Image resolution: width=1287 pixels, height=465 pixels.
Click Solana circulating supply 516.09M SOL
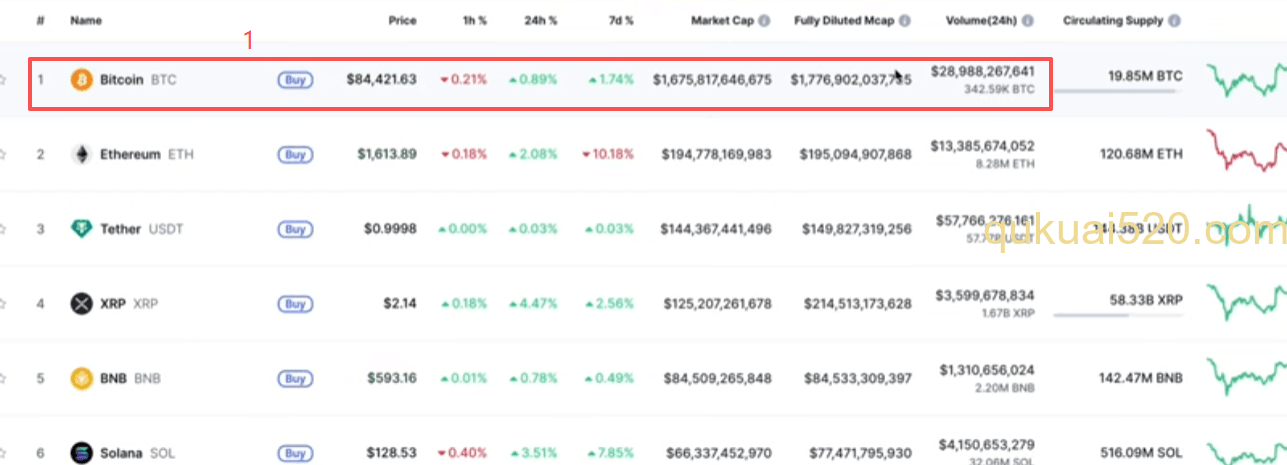coord(1142,453)
